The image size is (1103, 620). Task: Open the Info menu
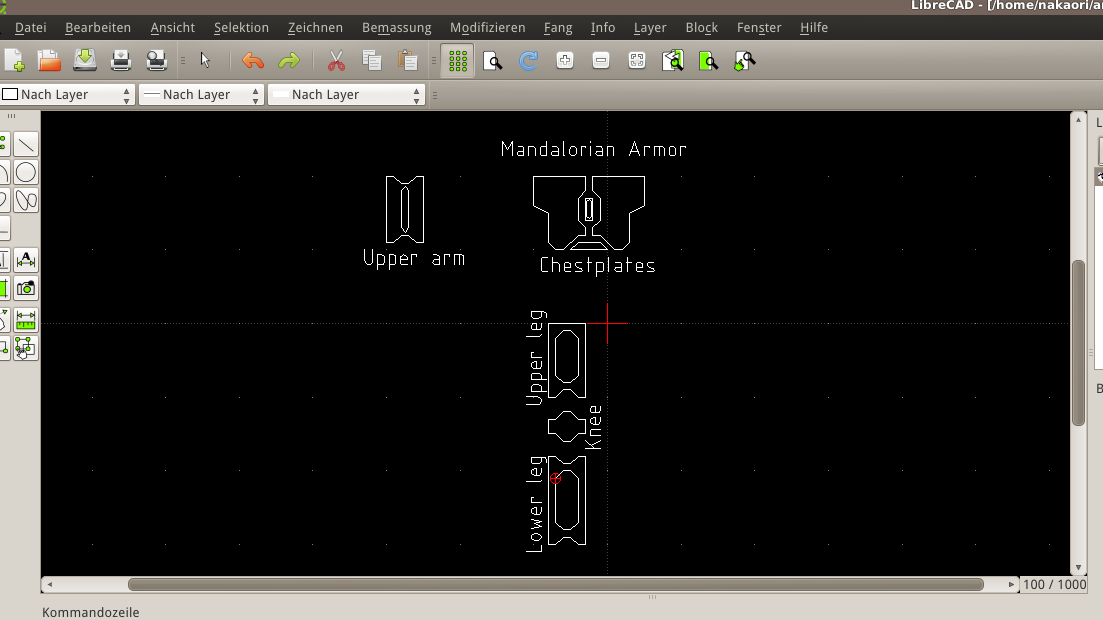pyautogui.click(x=603, y=27)
